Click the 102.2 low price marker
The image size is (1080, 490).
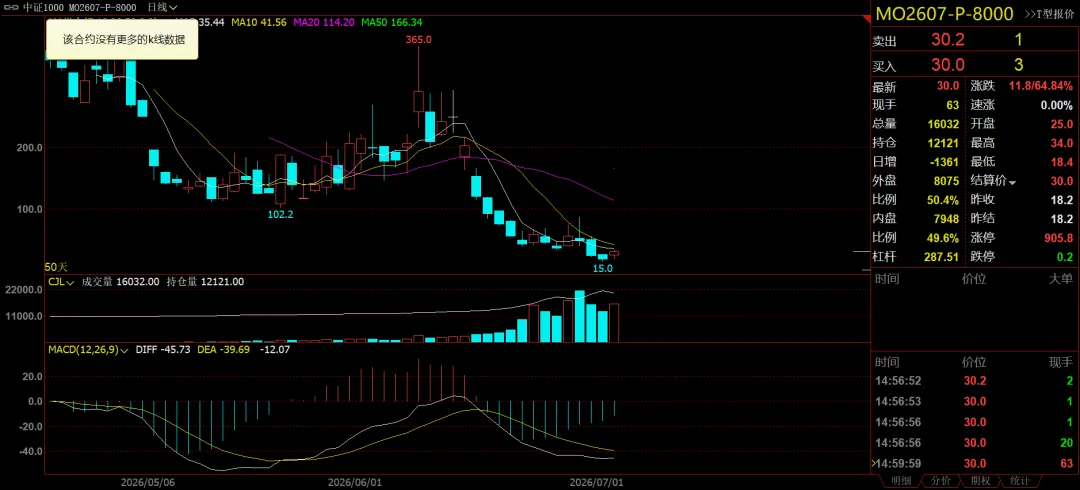tap(280, 214)
